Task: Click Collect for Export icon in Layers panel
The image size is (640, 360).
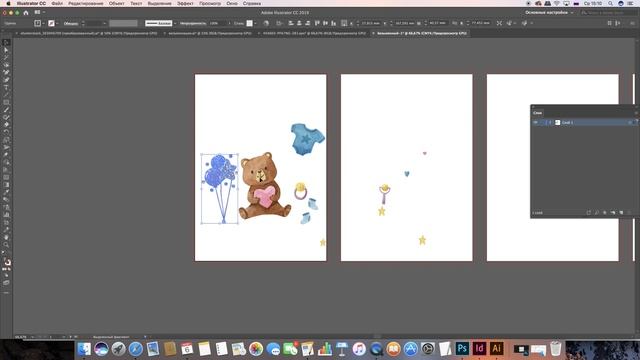Action: [589, 213]
